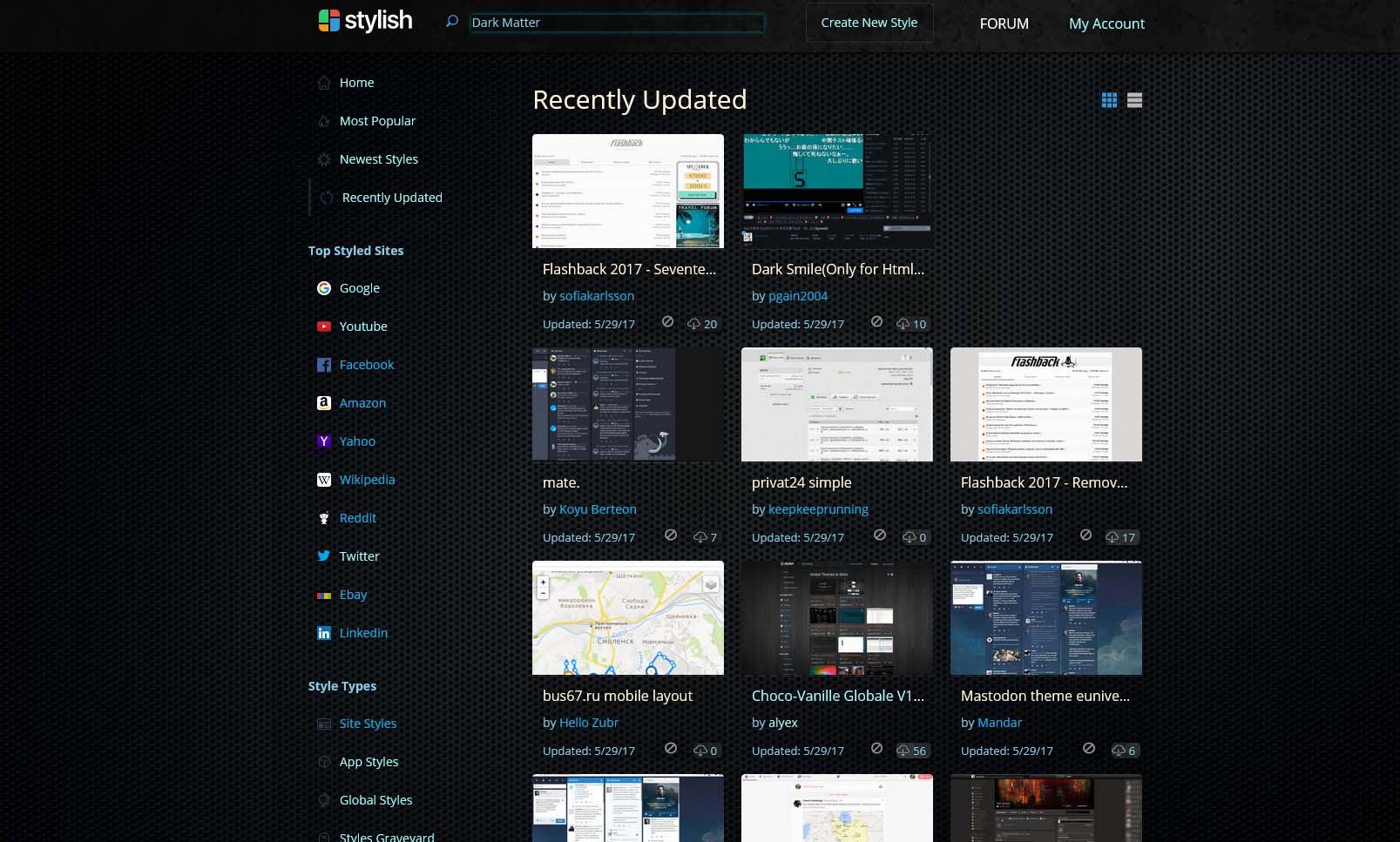Click the Reddit sidebar link
Image resolution: width=1400 pixels, height=842 pixels.
(358, 518)
